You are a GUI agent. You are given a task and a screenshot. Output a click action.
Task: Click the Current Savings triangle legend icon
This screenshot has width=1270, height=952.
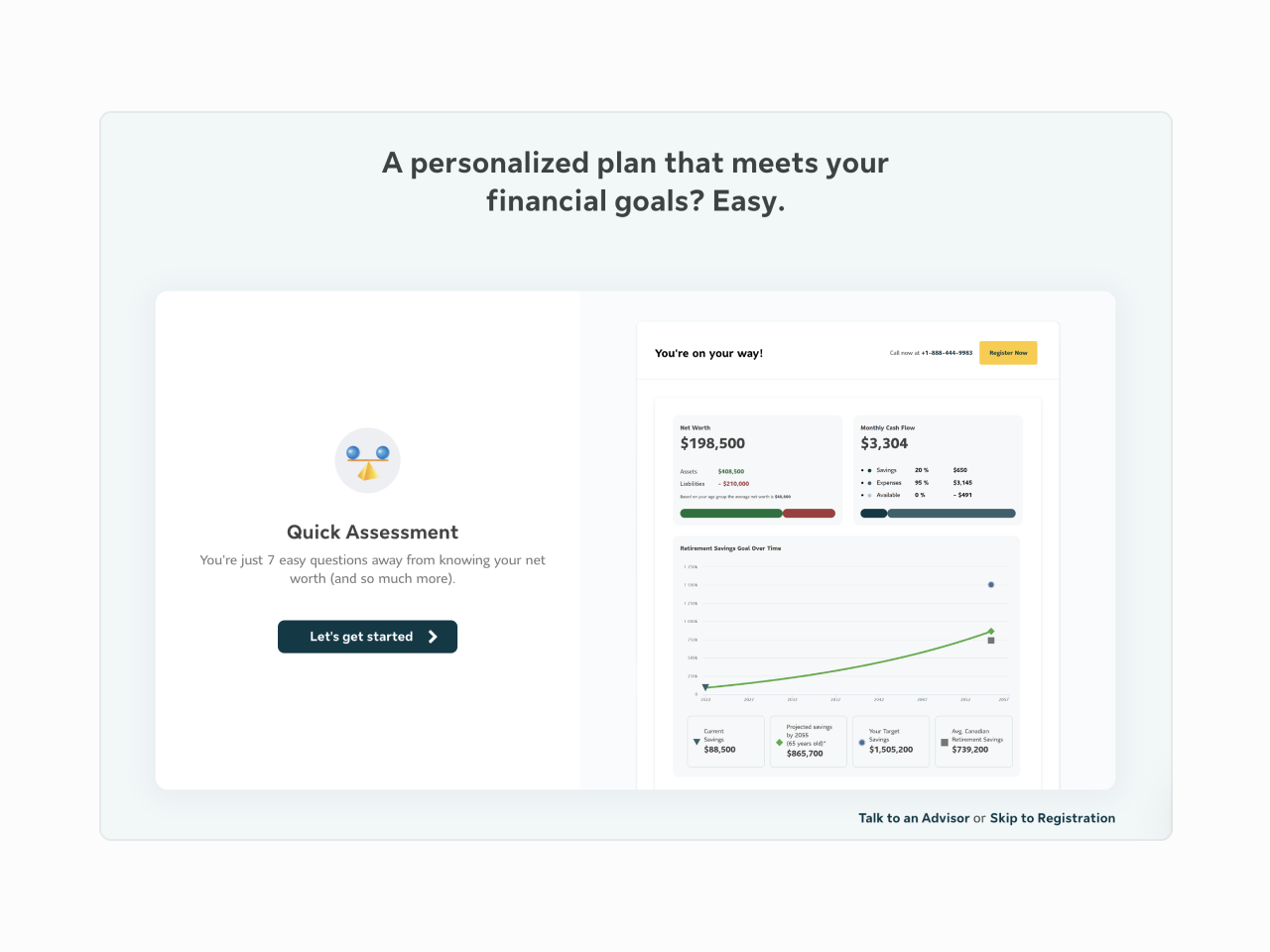tap(697, 742)
